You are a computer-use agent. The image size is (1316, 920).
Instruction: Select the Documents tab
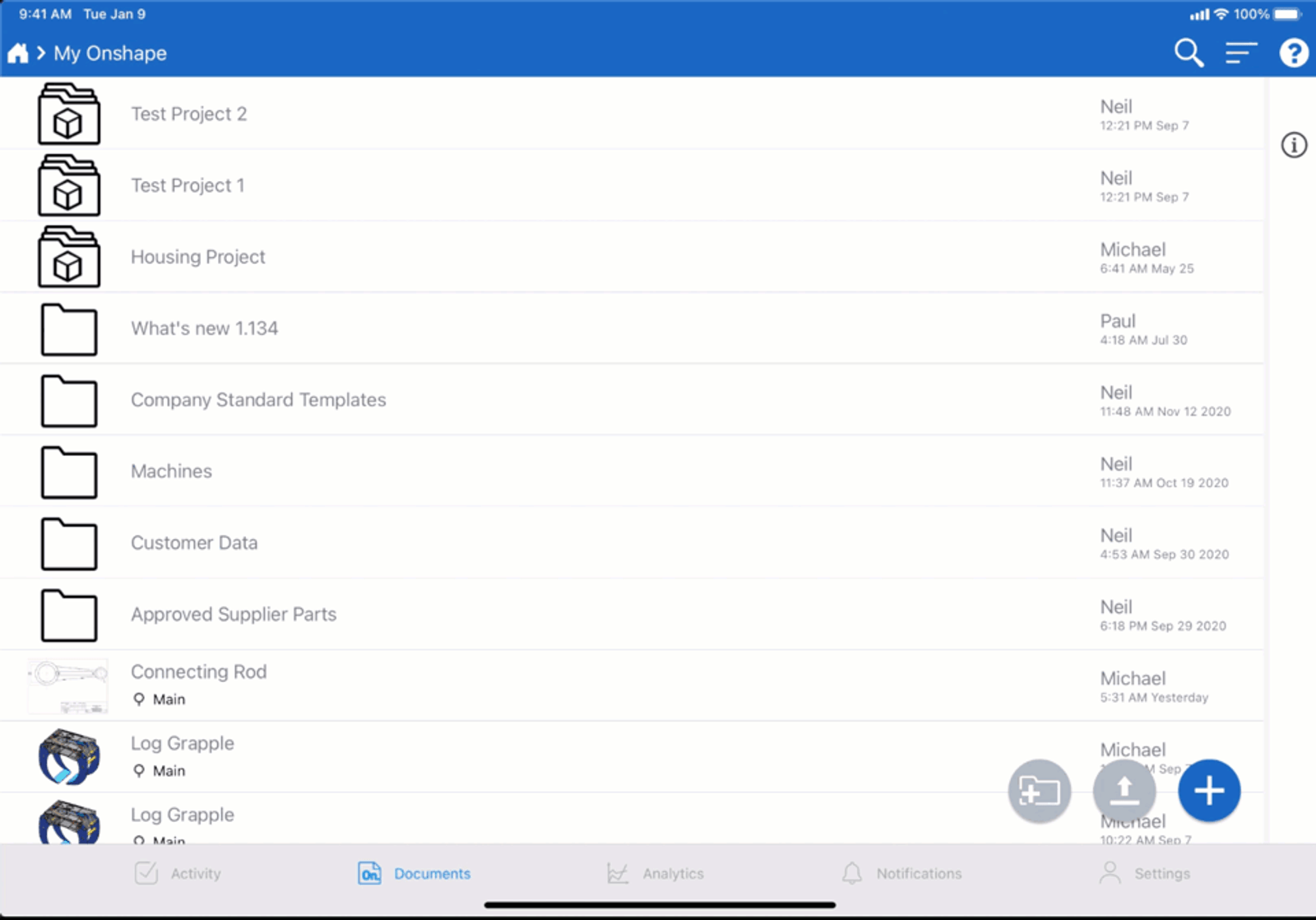(x=415, y=873)
